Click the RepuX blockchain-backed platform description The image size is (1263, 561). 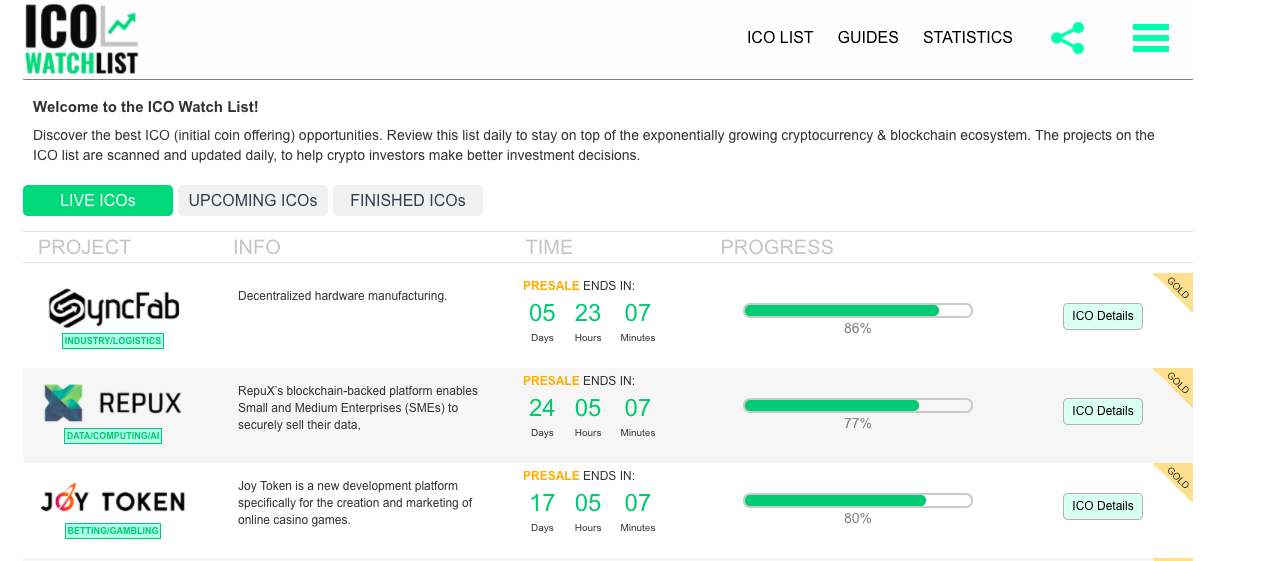point(358,408)
